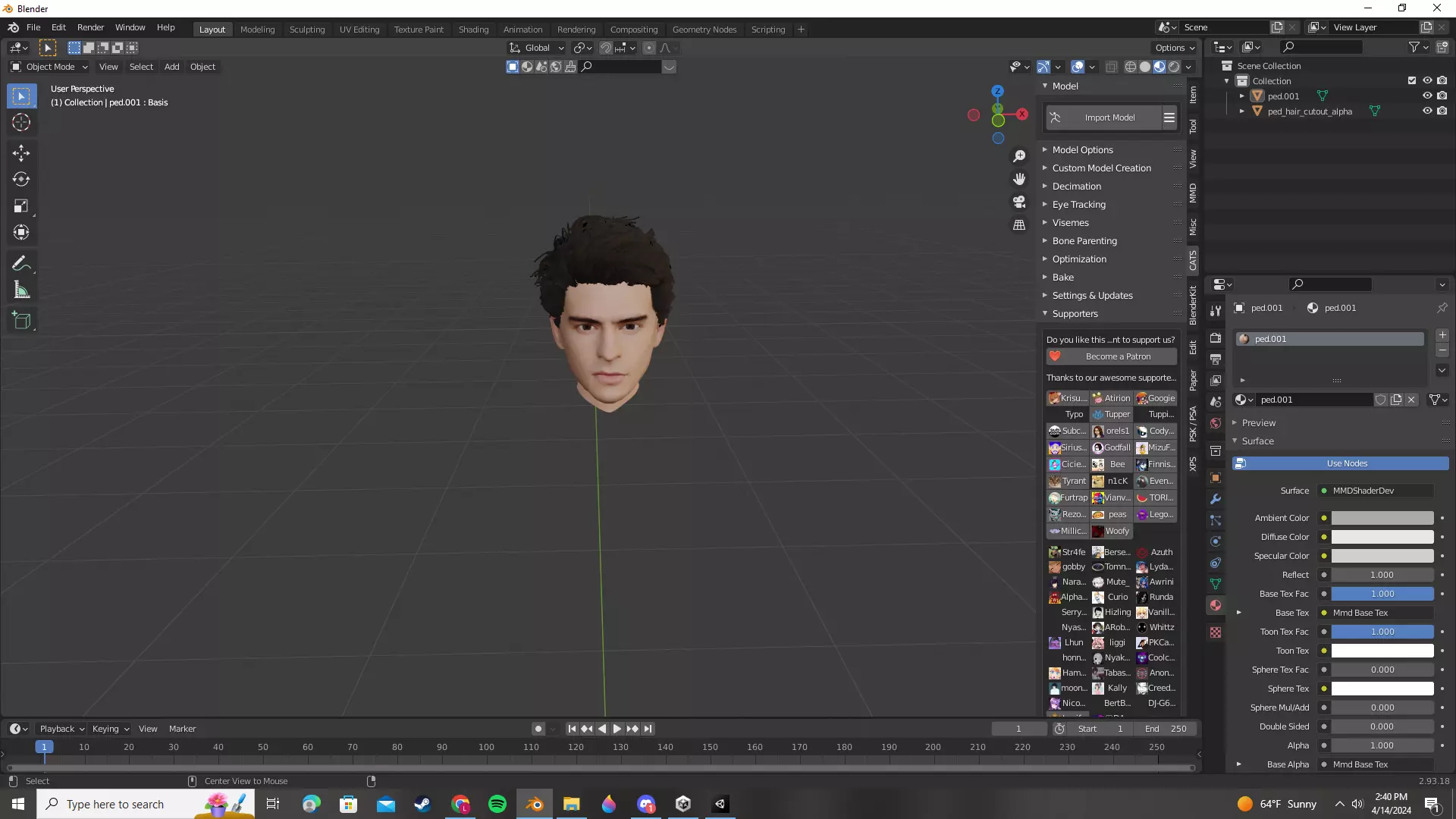This screenshot has width=1456, height=819.
Task: Click Become a Patron button
Action: [x=1117, y=356]
